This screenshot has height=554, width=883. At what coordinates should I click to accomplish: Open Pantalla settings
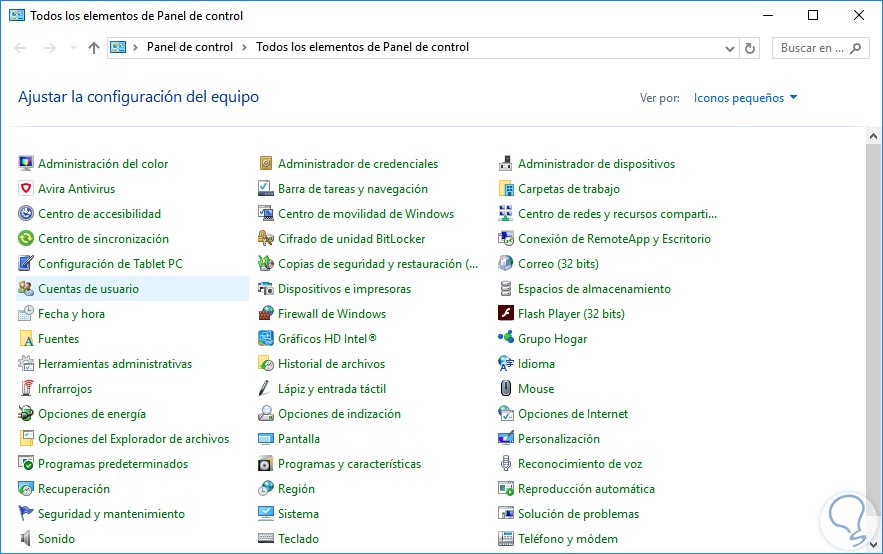298,439
